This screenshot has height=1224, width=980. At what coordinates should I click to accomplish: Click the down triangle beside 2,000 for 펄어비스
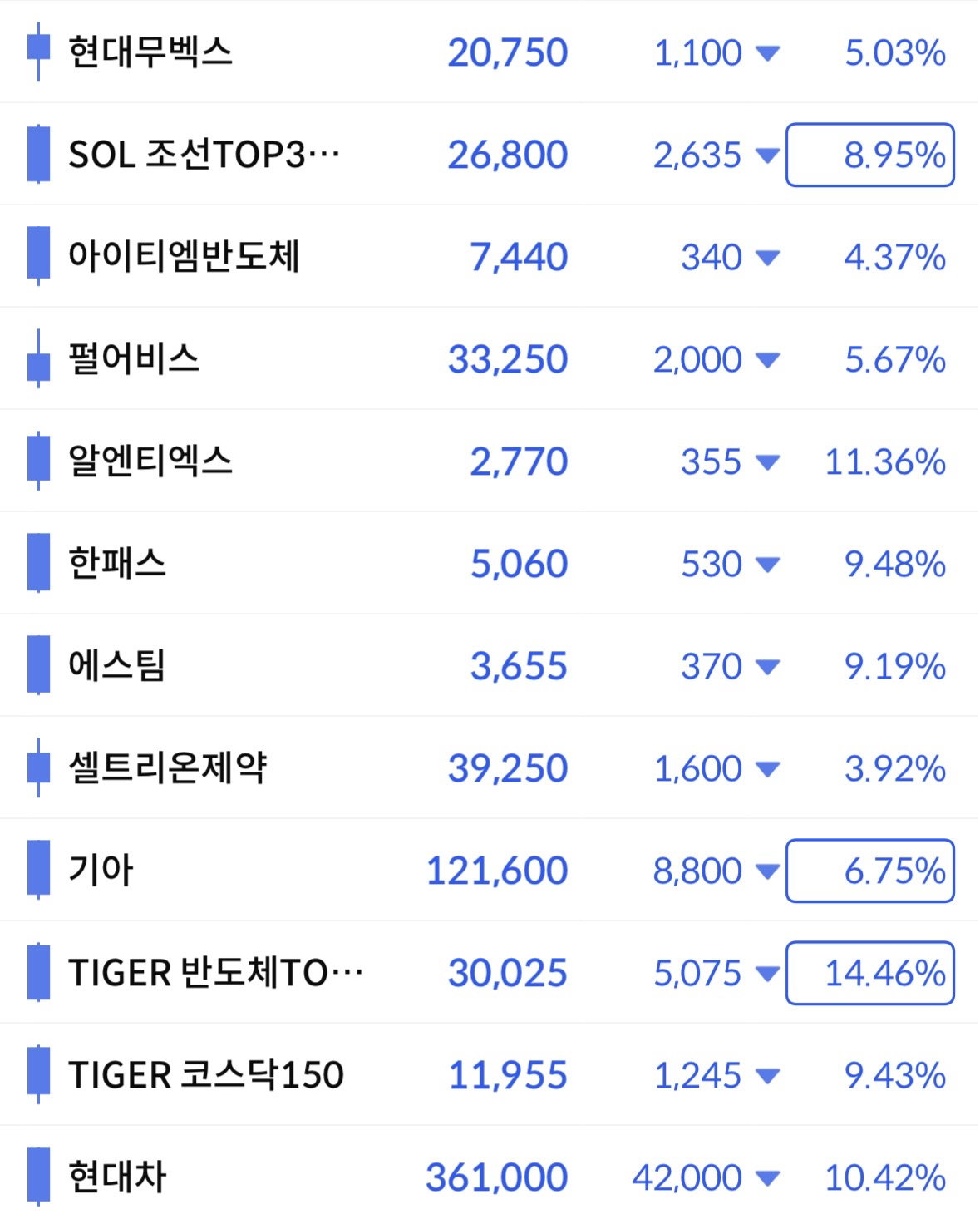767,360
